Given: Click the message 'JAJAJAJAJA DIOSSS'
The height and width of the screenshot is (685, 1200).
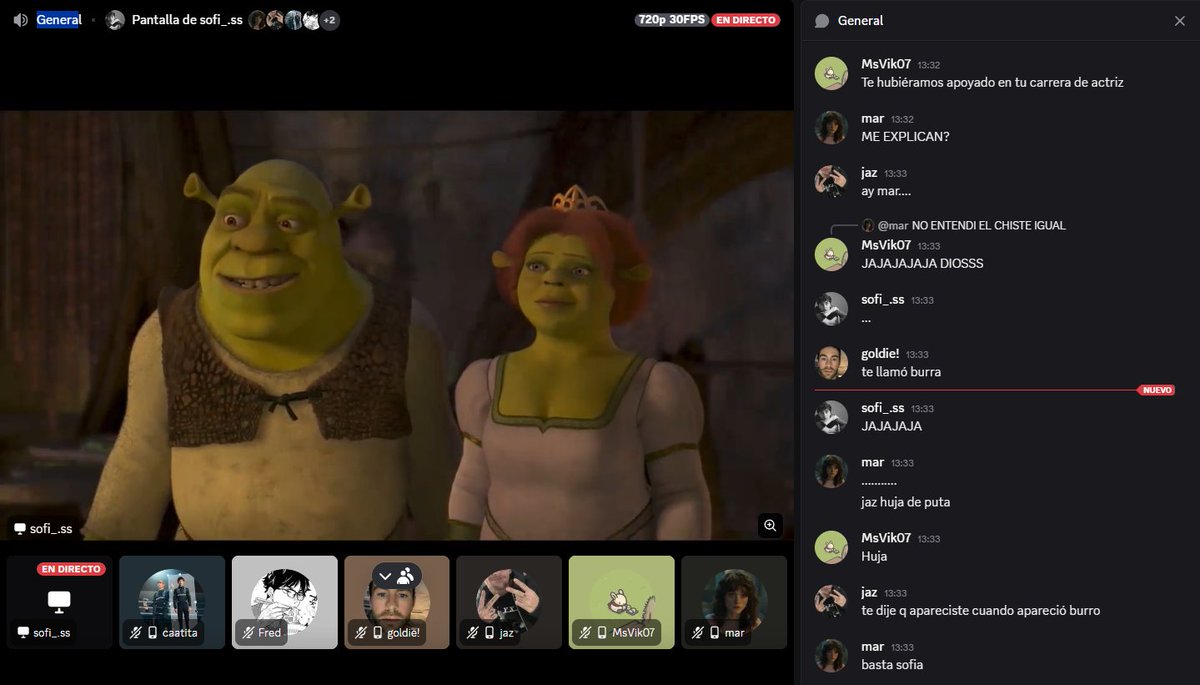Looking at the screenshot, I should point(922,264).
